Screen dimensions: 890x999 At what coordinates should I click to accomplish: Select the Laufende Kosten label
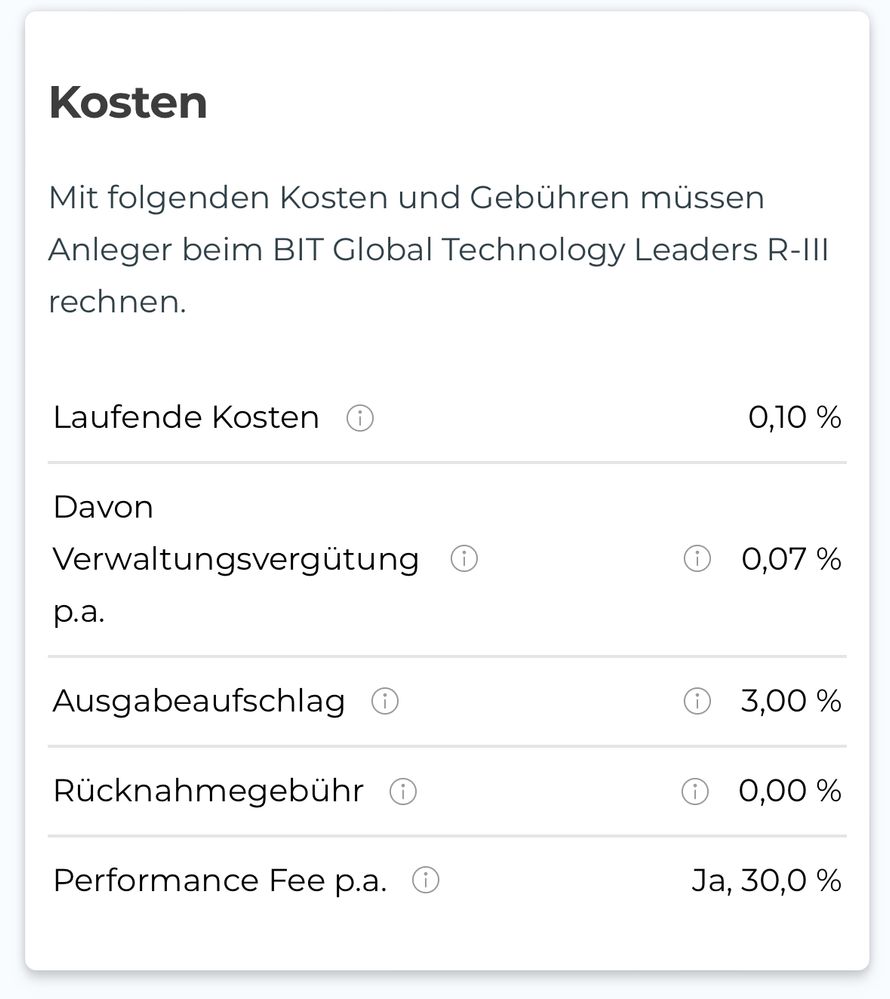coord(186,417)
